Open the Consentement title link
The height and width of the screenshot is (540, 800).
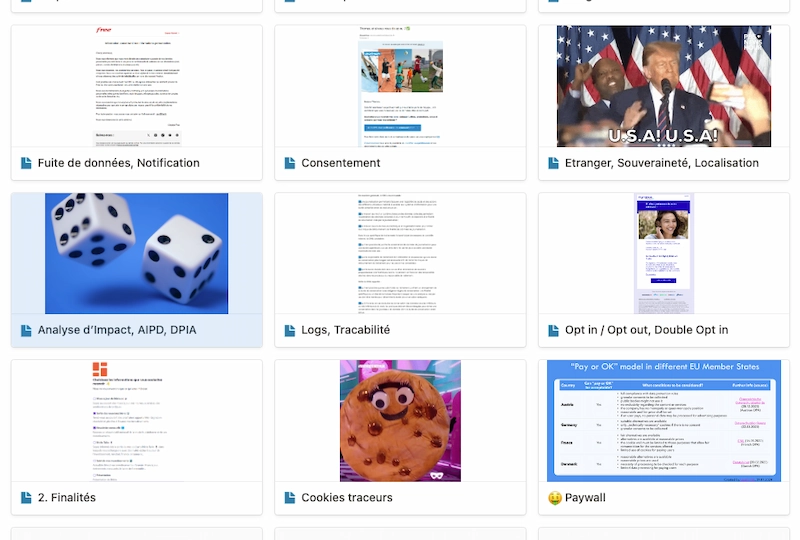341,163
